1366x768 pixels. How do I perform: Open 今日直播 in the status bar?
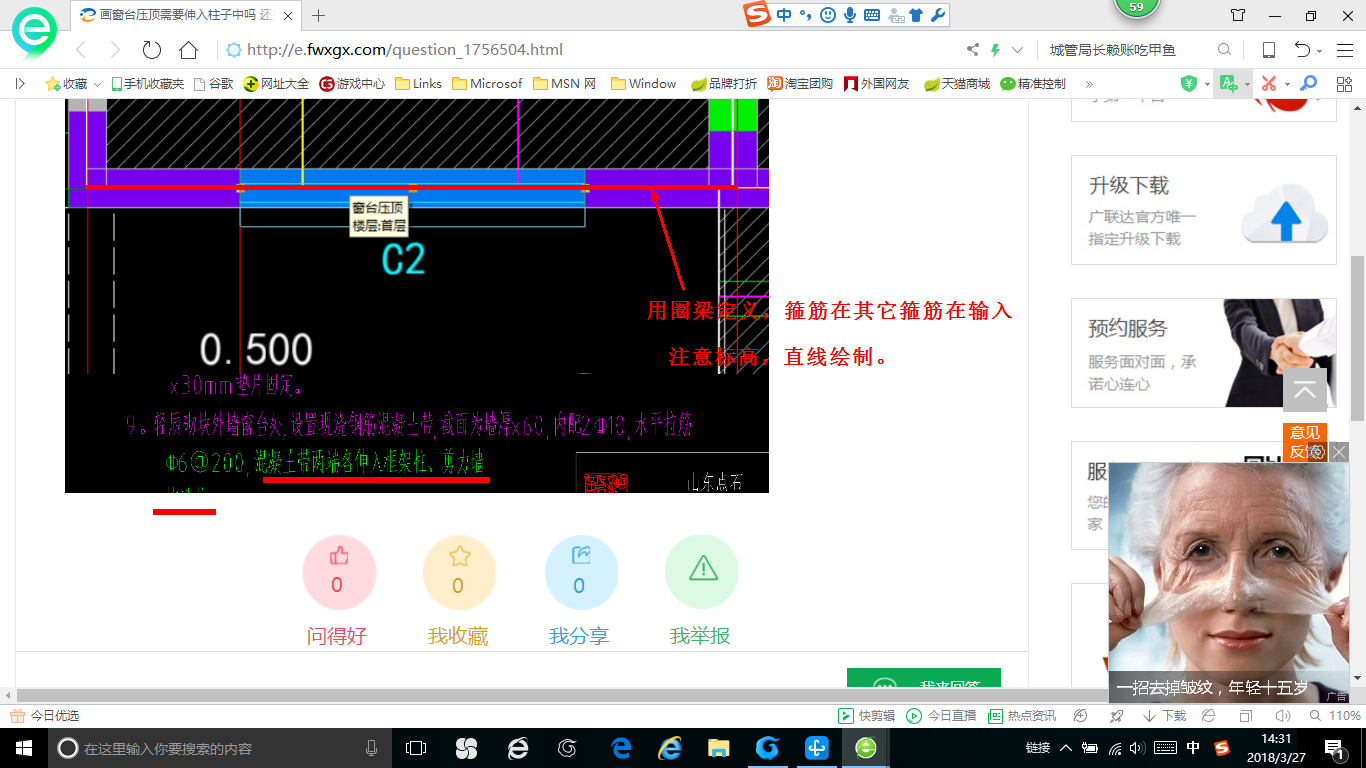[x=941, y=716]
